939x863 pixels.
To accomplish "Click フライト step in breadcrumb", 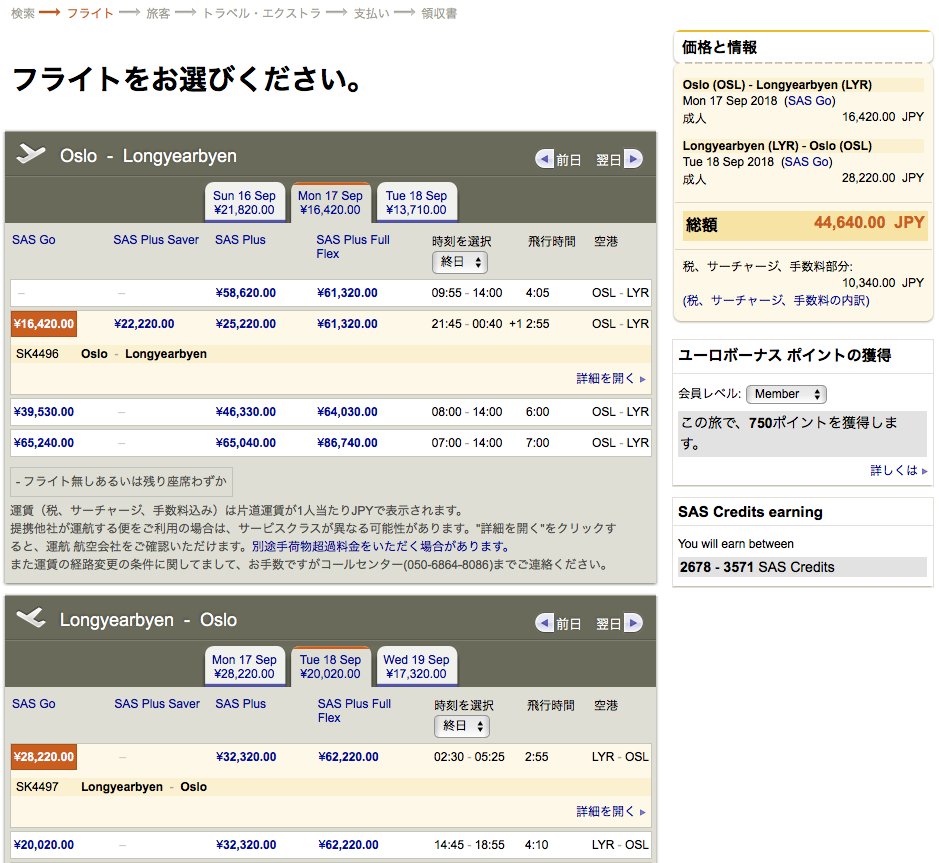I will tap(90, 13).
